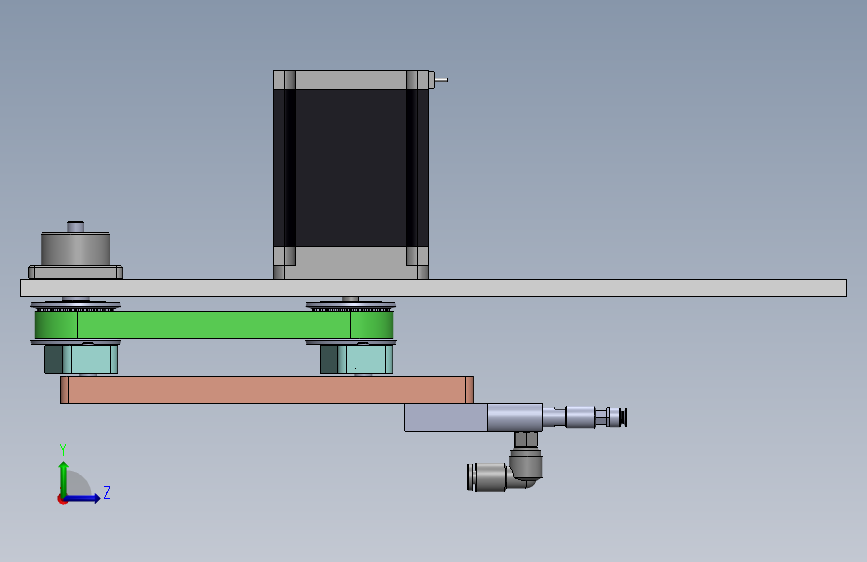Click the gray cylindrical housing at top left

point(76,248)
